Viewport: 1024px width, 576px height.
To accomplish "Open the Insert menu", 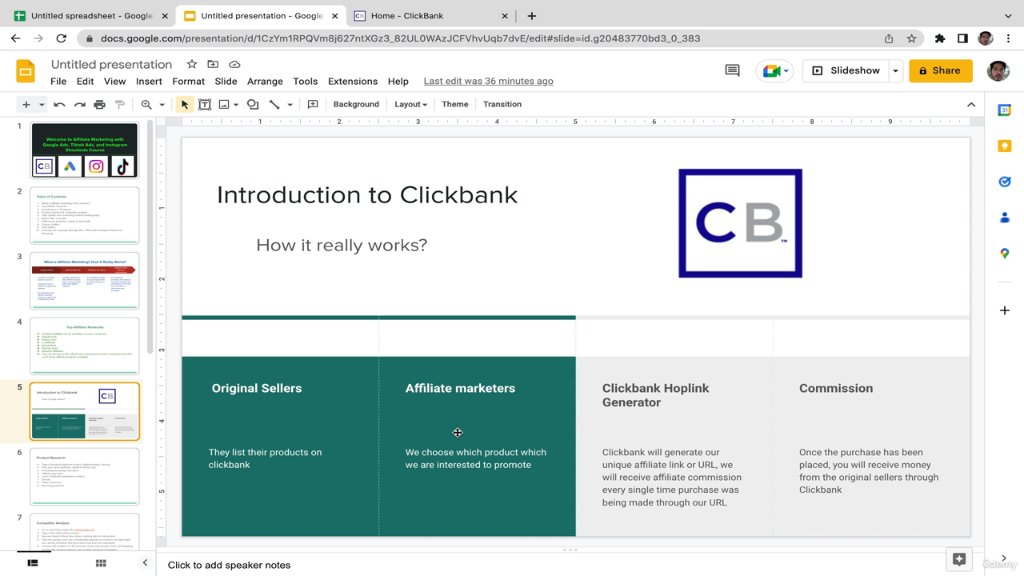I will coord(149,81).
